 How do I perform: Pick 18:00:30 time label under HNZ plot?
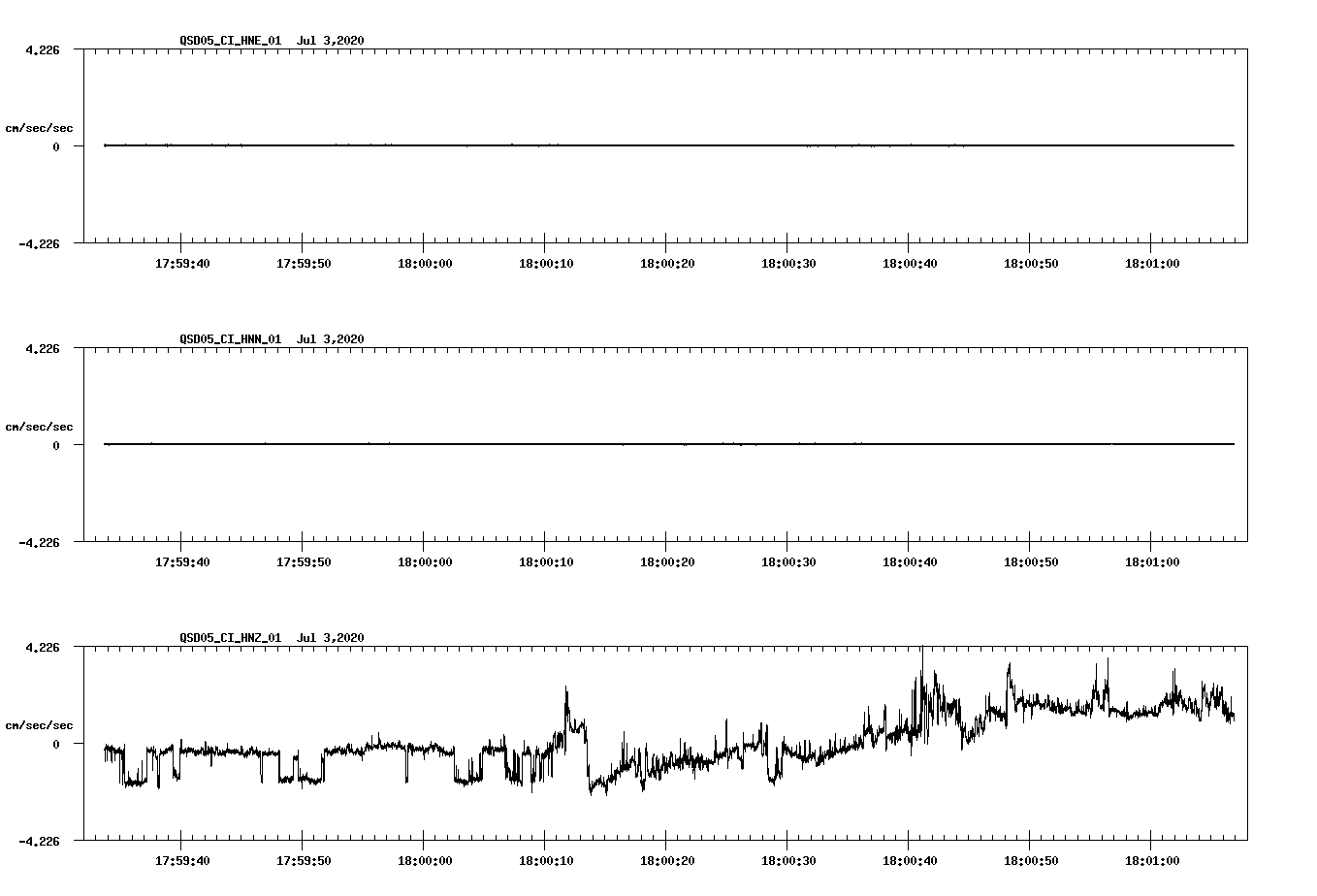pos(788,860)
